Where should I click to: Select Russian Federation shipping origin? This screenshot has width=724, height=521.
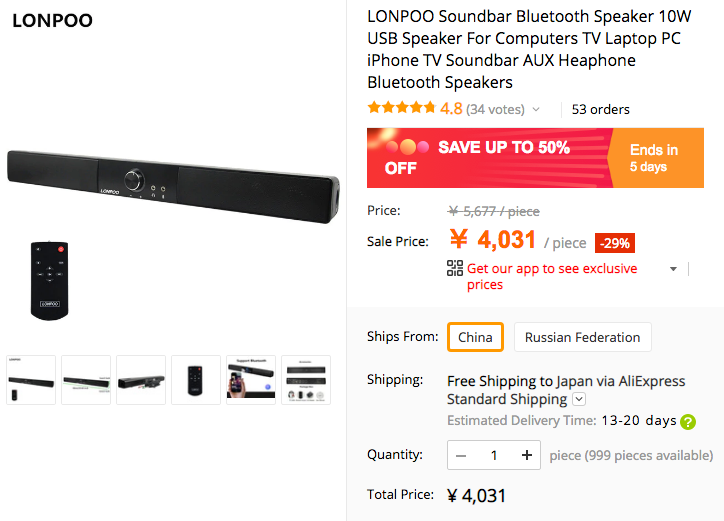(582, 337)
